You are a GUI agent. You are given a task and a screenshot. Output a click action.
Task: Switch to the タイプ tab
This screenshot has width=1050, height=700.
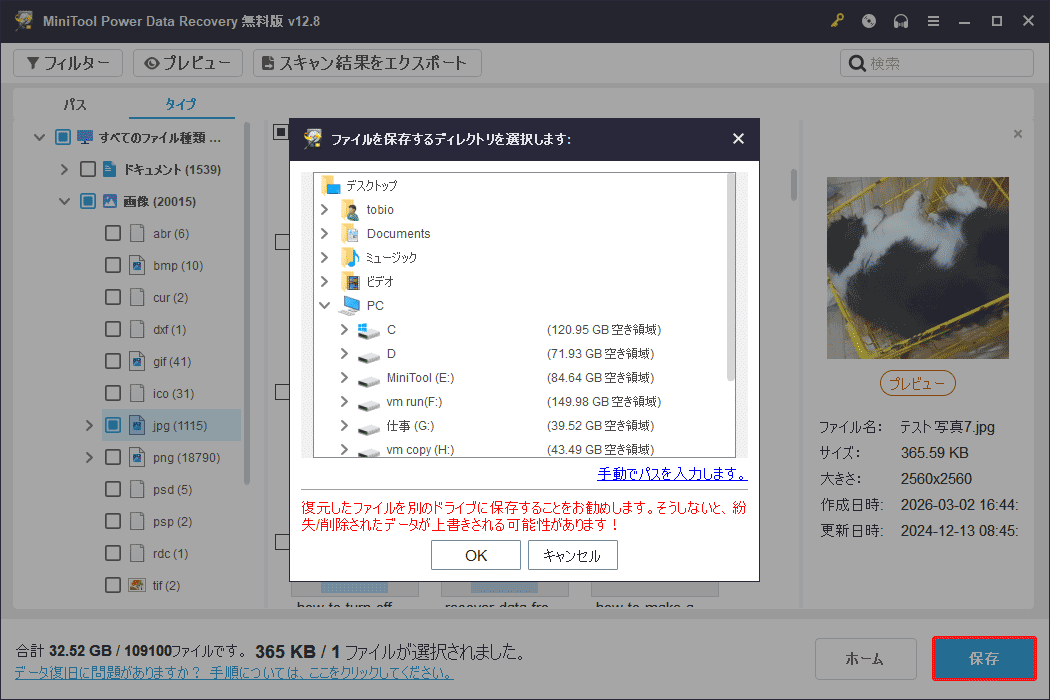click(181, 104)
